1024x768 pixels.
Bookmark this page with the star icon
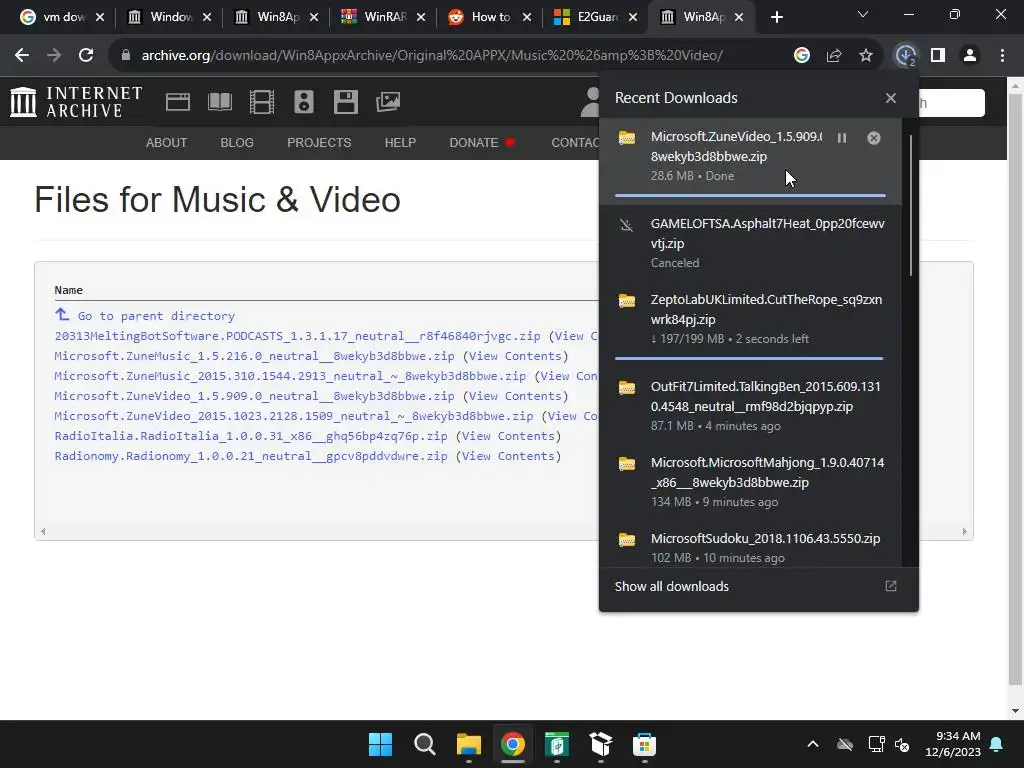[x=866, y=56]
